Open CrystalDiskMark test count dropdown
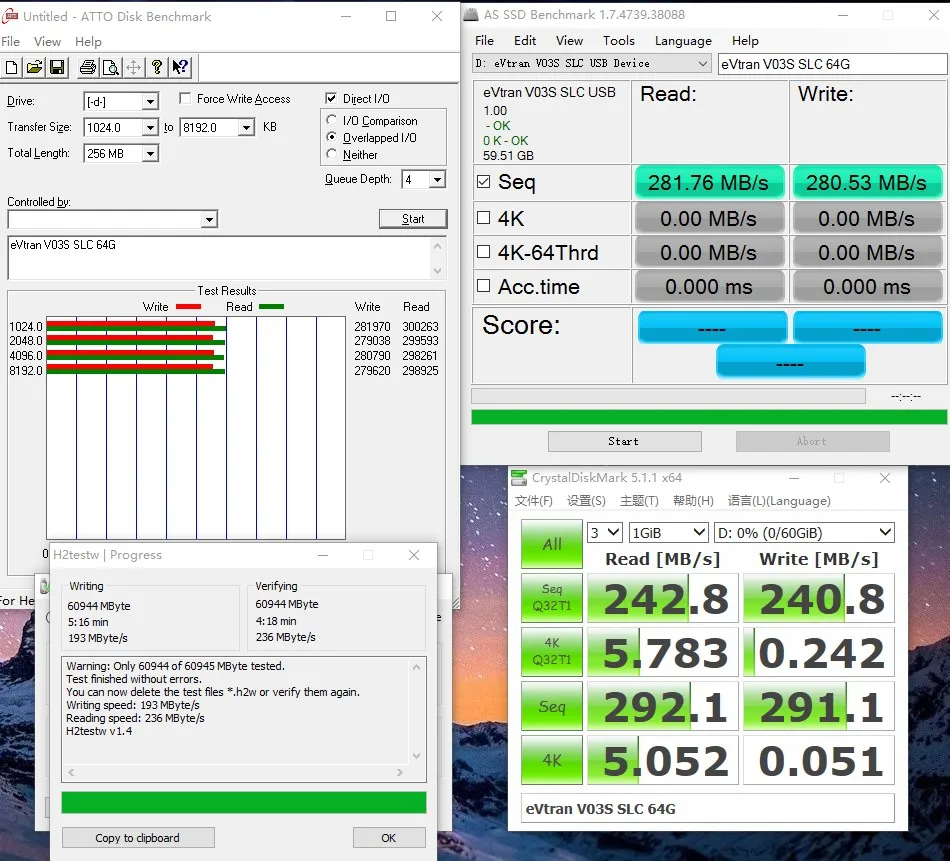 click(605, 533)
